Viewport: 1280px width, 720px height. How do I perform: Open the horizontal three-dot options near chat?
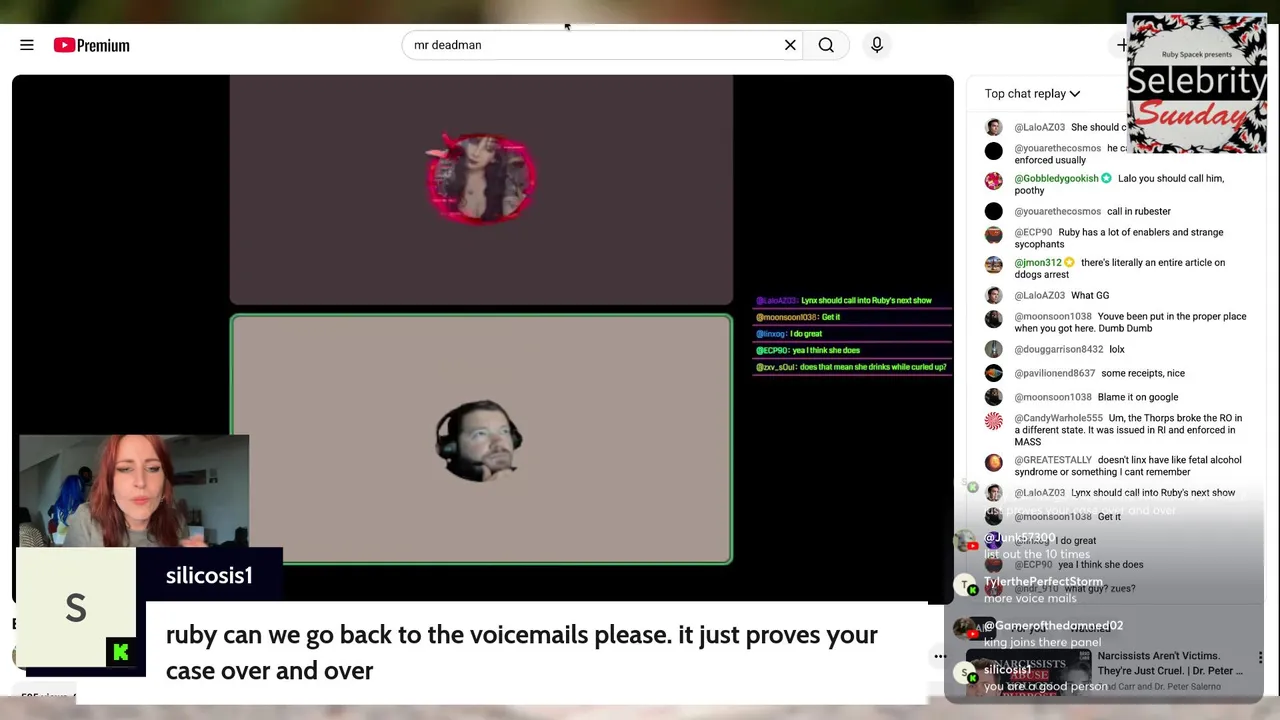pos(940,657)
